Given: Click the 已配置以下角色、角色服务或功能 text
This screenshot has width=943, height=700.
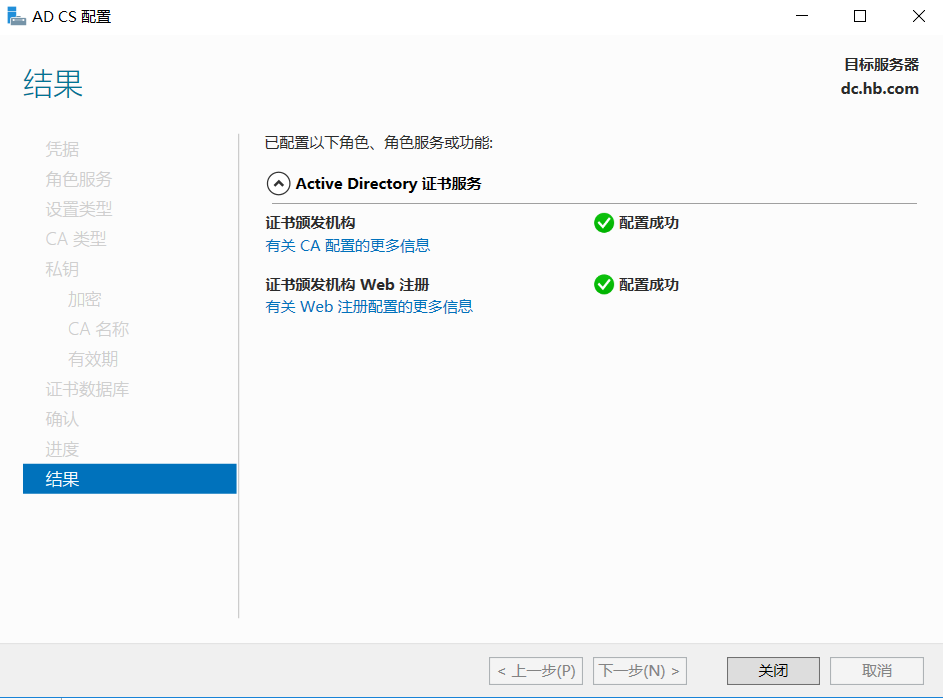Looking at the screenshot, I should point(379,143).
